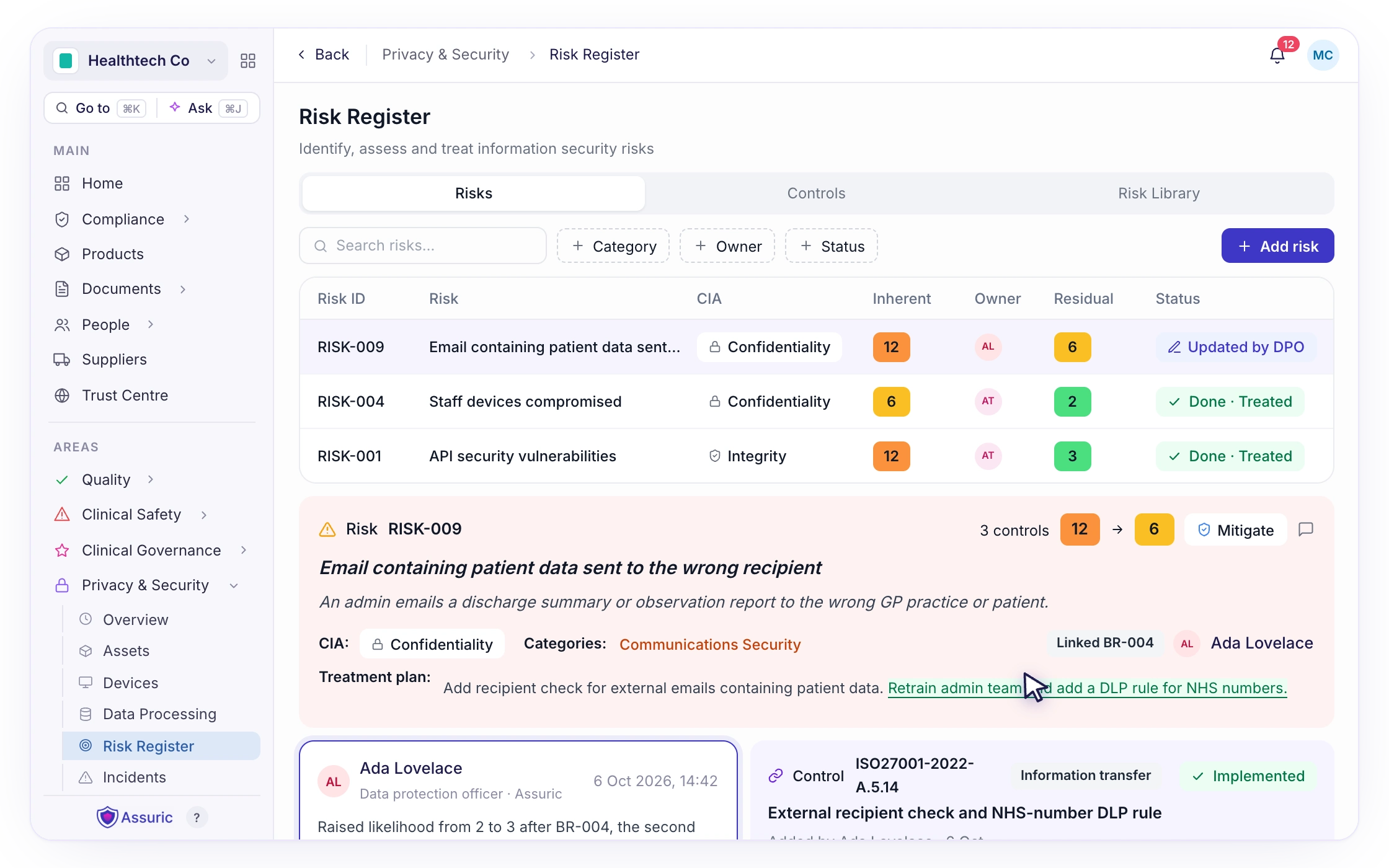Viewport: 1389px width, 868px height.
Task: Click the dashboard grid icon beside Healthtech Co
Action: [248, 61]
